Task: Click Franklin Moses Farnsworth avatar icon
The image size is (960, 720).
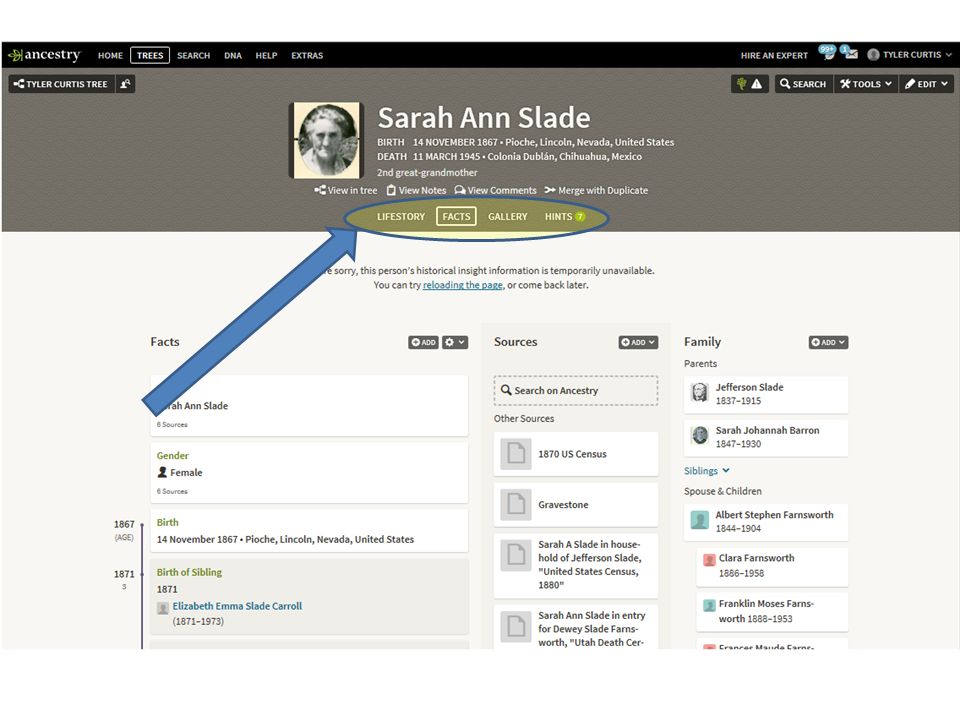Action: [x=710, y=605]
